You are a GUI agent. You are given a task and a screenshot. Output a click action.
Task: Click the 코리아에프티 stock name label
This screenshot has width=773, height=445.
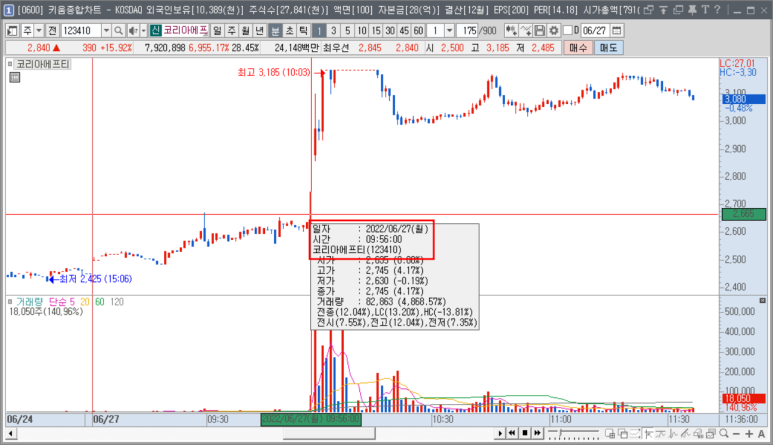(x=185, y=31)
